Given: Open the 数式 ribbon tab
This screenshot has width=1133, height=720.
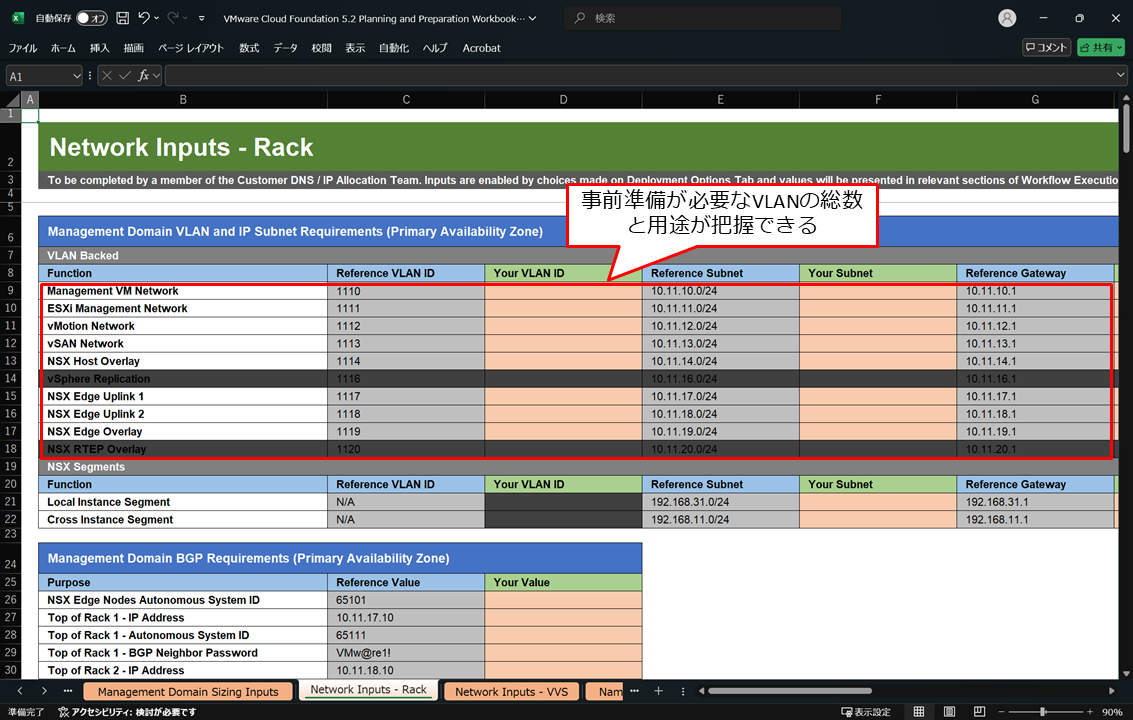Looking at the screenshot, I should click(x=249, y=48).
